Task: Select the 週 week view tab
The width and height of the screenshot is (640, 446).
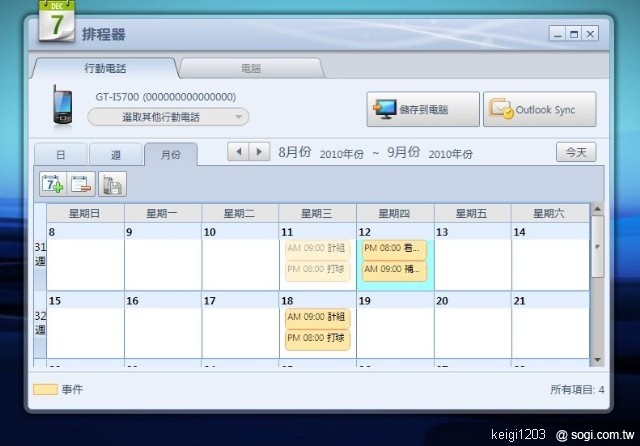Action: coord(116,154)
